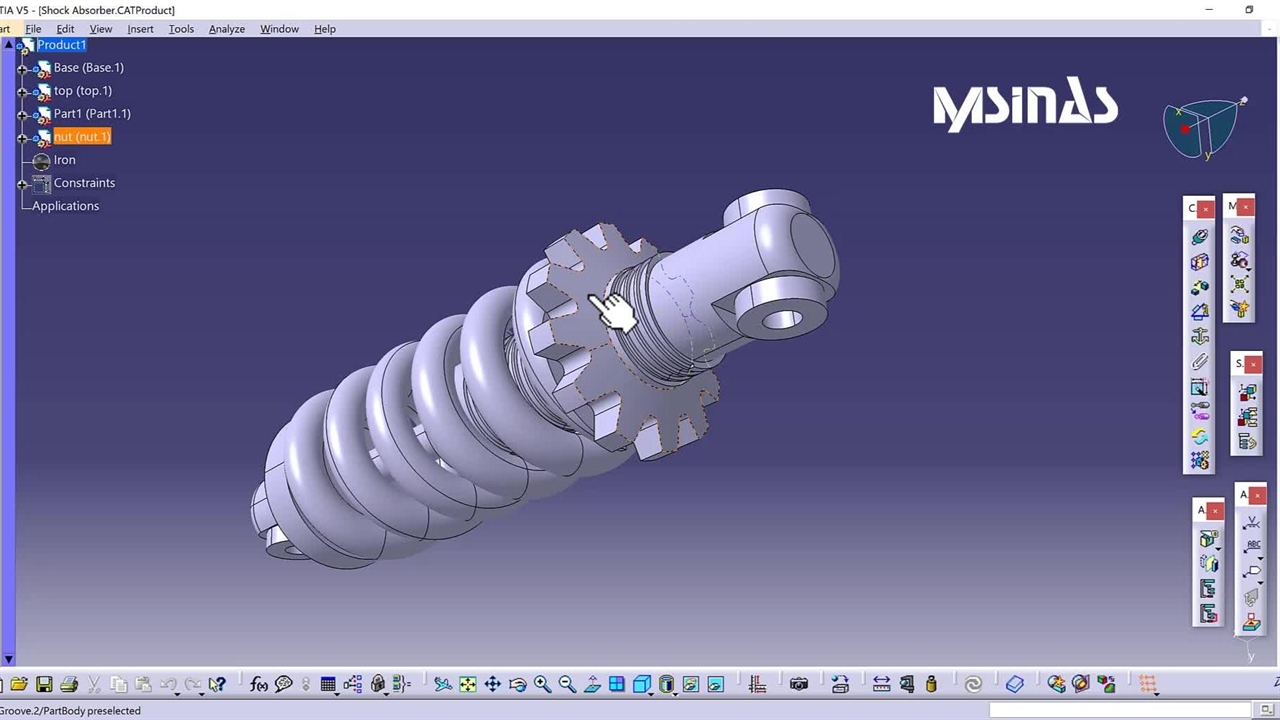Image resolution: width=1280 pixels, height=720 pixels.
Task: Click the Print icon
Action: coord(69,684)
